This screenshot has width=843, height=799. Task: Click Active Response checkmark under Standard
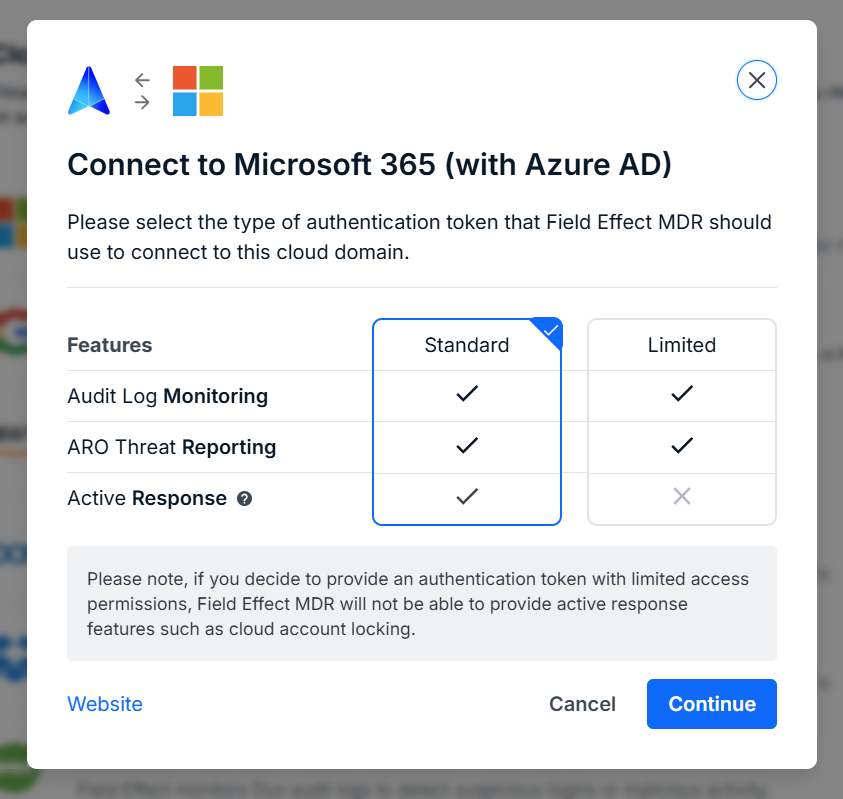[x=467, y=496]
